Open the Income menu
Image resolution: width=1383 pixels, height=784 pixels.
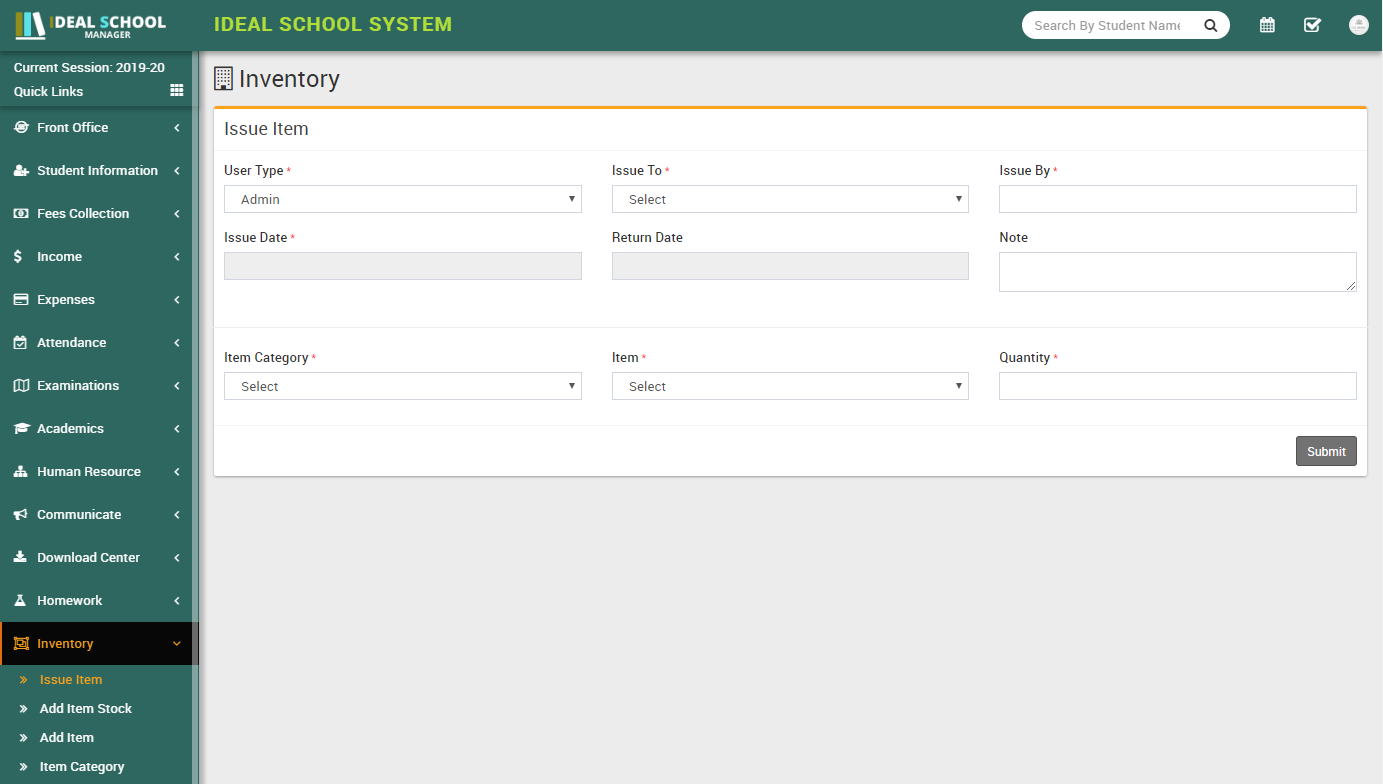point(96,256)
